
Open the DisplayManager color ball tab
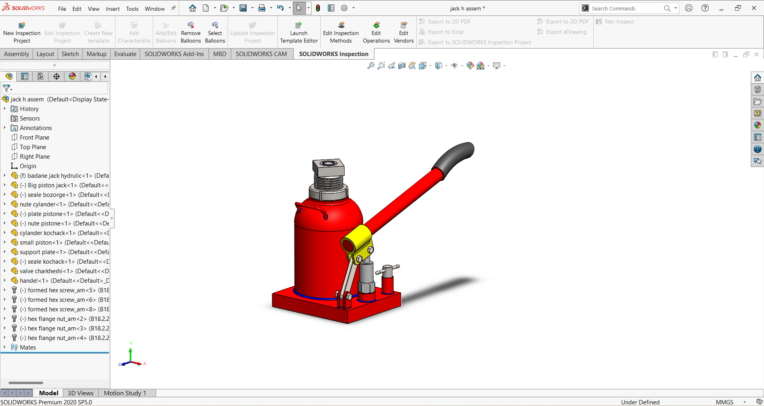72,76
